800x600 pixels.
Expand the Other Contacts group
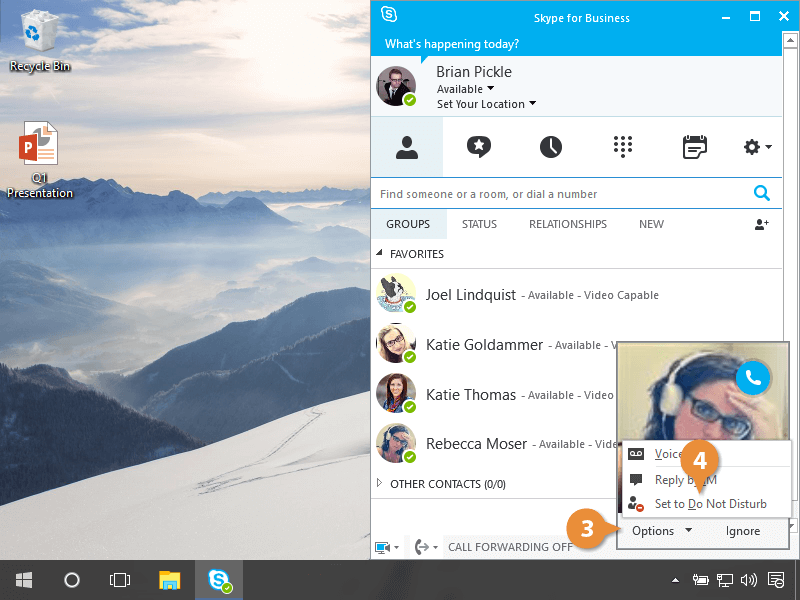380,484
